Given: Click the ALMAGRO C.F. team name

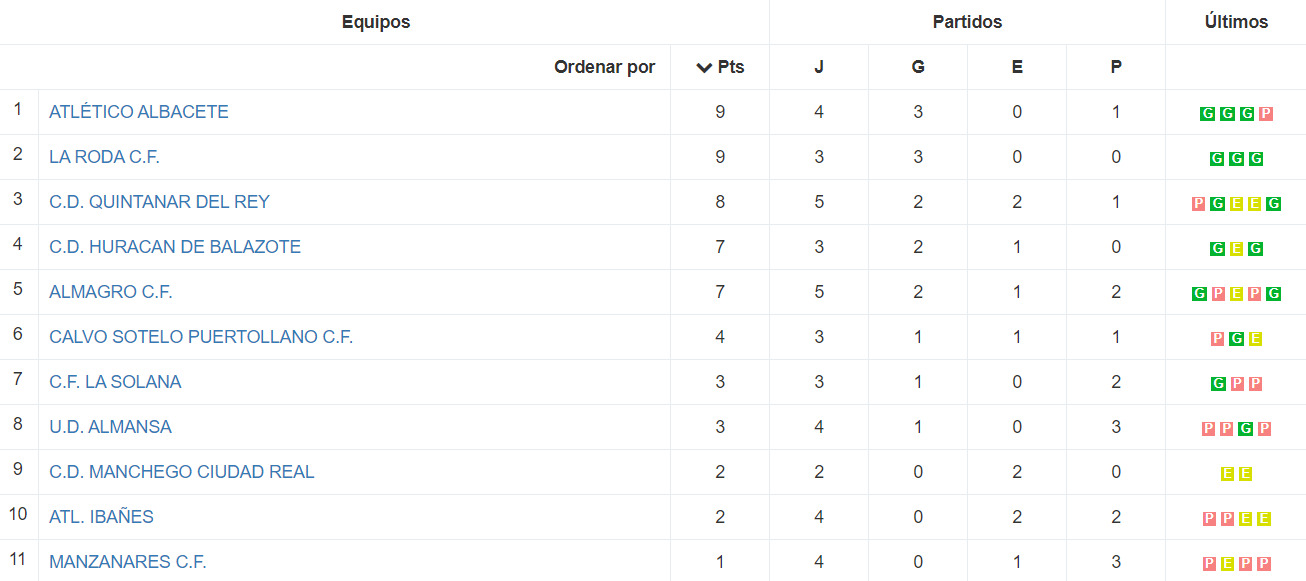Looking at the screenshot, I should [111, 292].
